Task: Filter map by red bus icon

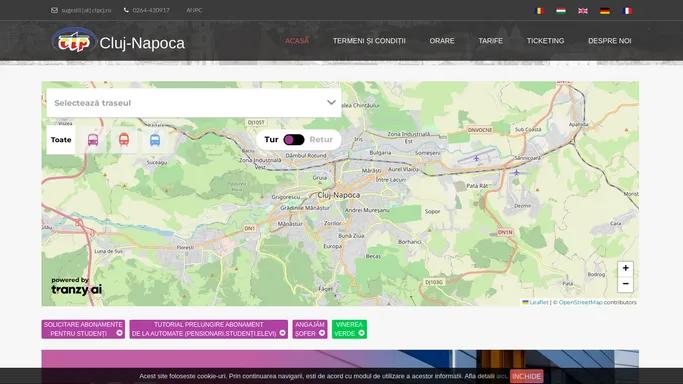Action: (124, 140)
